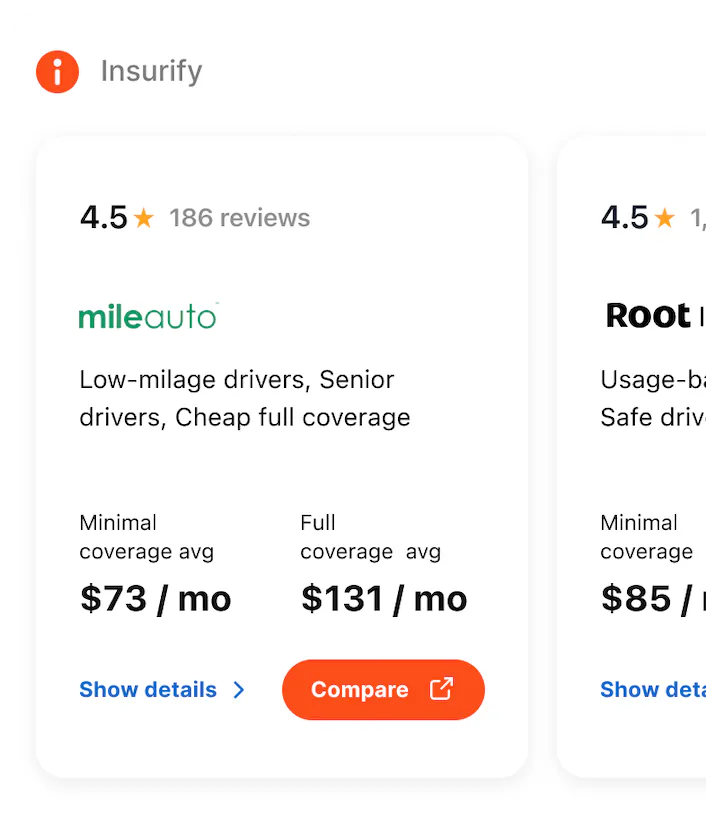Image resolution: width=706 pixels, height=821 pixels.
Task: Expand Mile Auto details via Show details chevron
Action: tap(238, 689)
